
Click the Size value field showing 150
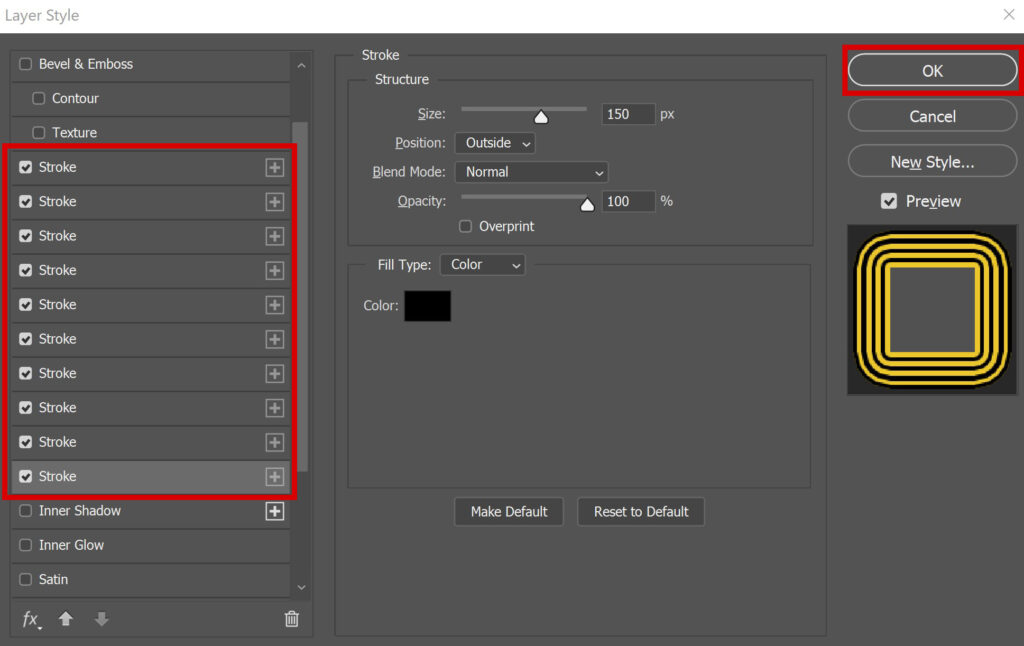pos(628,114)
